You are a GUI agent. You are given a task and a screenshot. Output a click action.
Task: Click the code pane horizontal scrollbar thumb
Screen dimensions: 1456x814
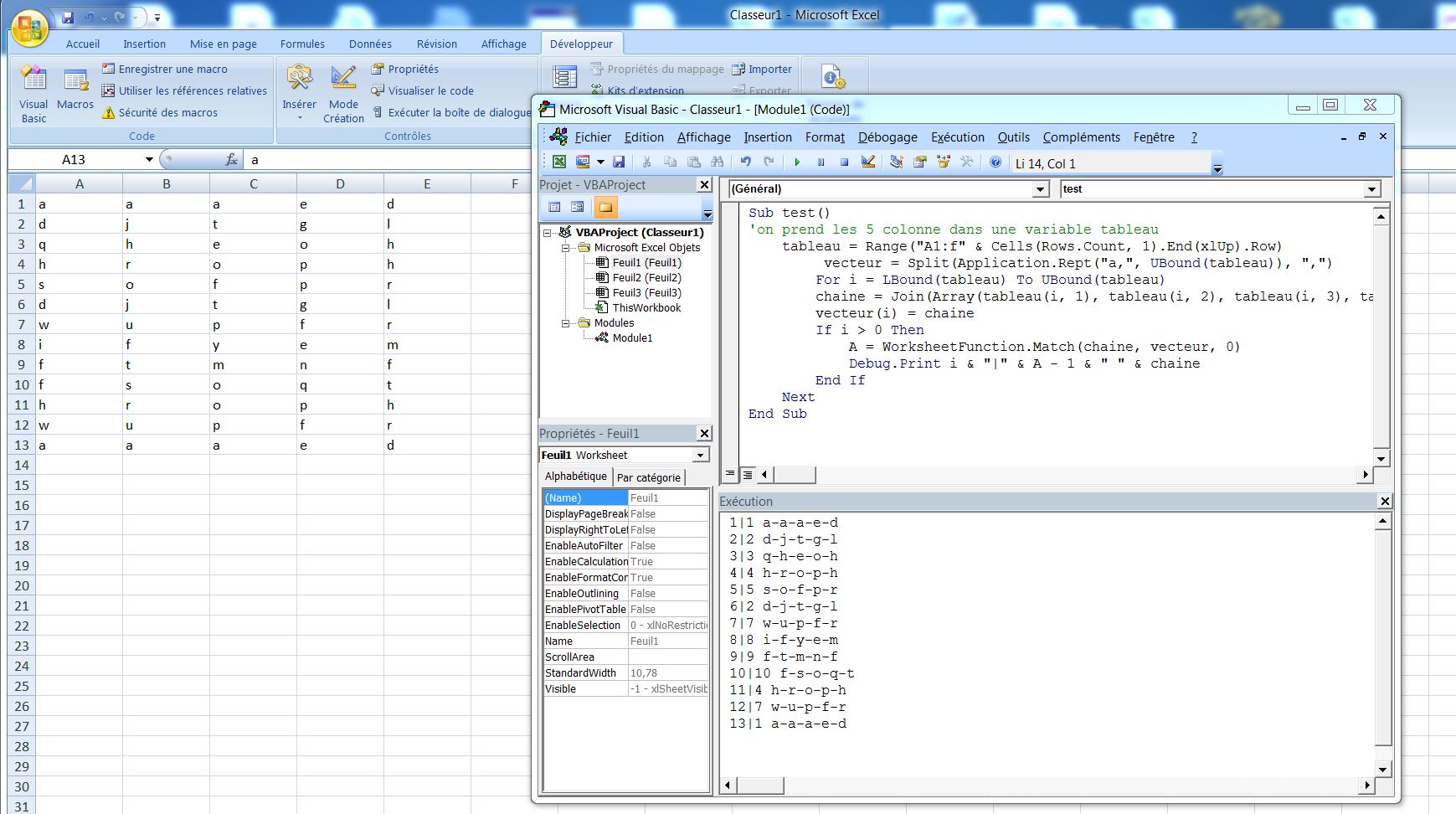coord(794,475)
